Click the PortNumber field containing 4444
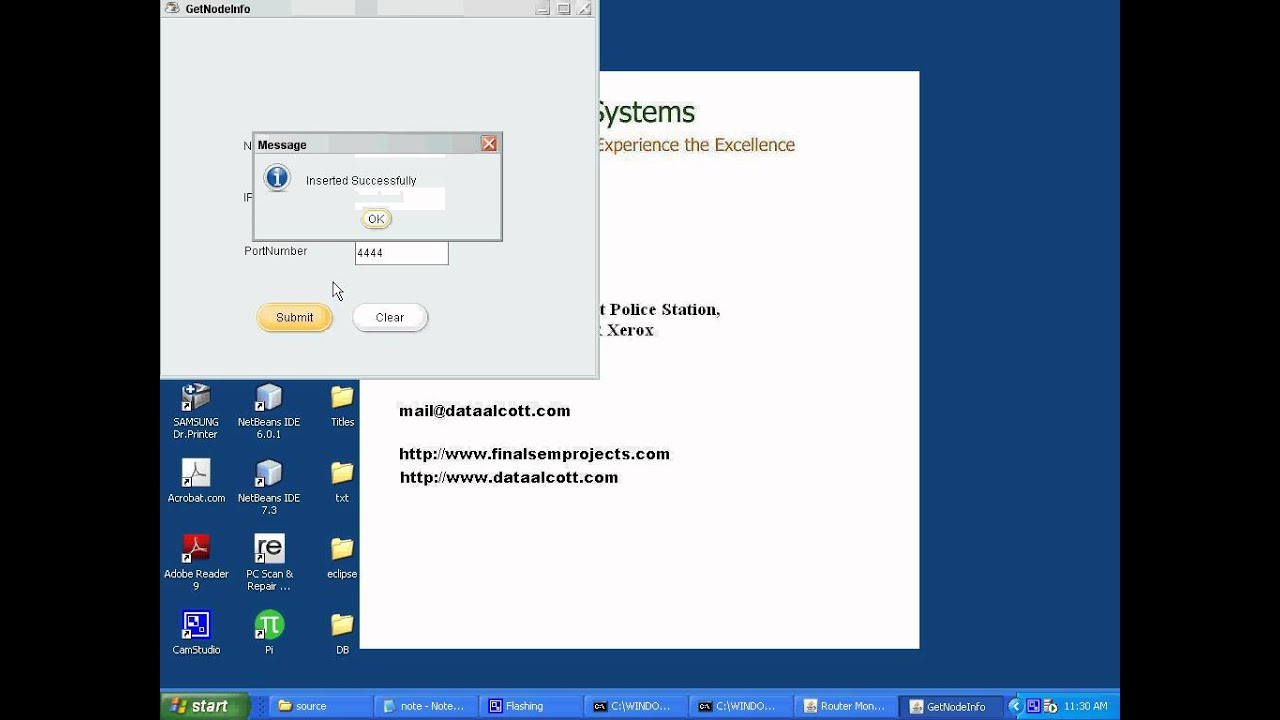Image resolution: width=1280 pixels, height=720 pixels. pyautogui.click(x=401, y=253)
